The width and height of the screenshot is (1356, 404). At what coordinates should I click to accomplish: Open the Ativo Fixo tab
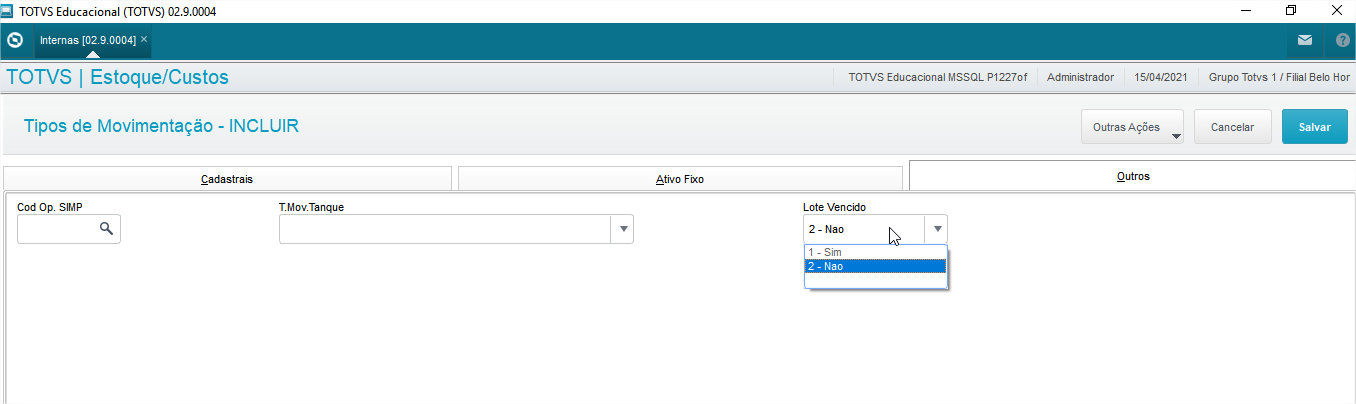point(680,179)
